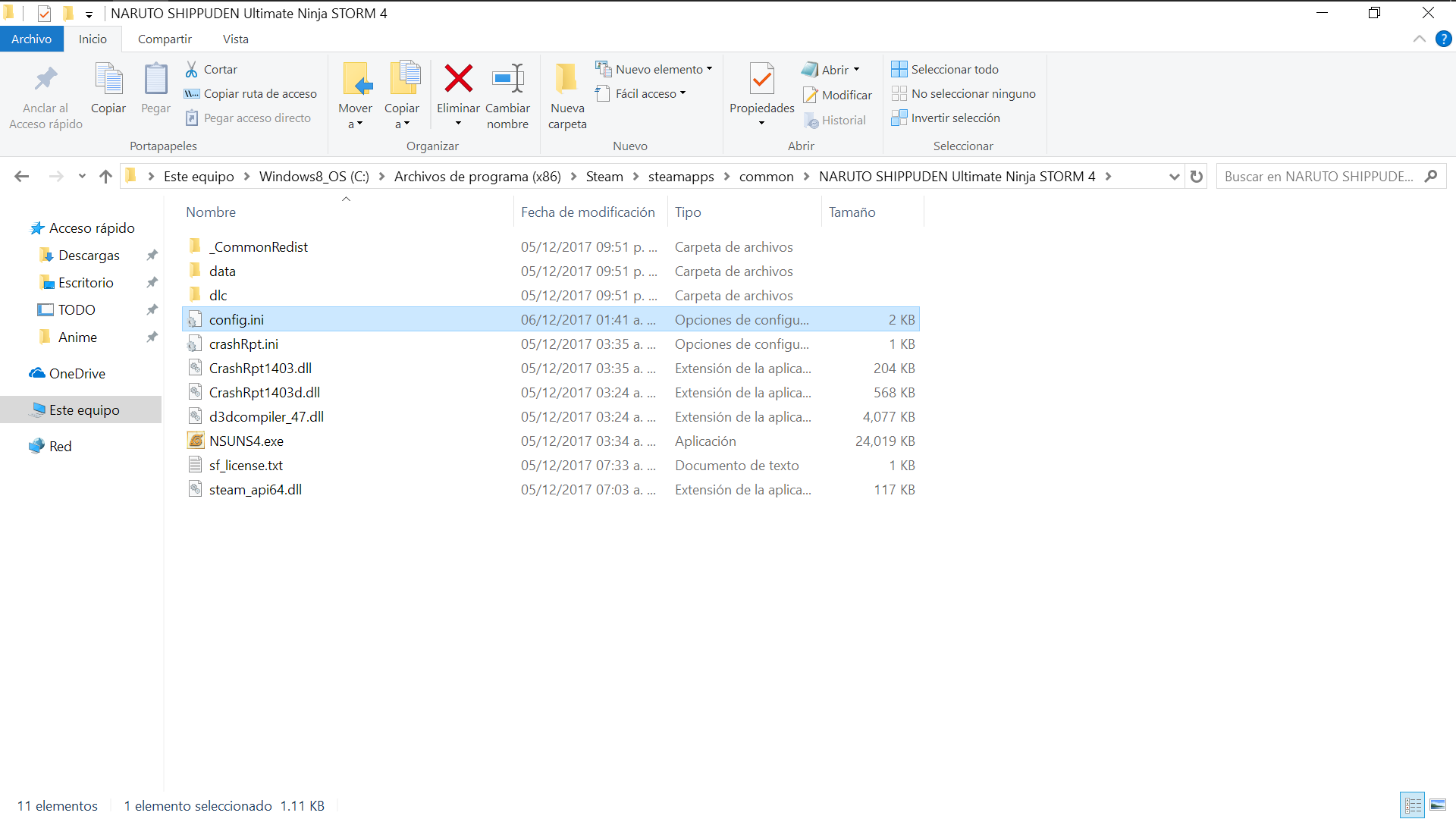Screen dimensions: 1456x819
Task: Click the search magnifier icon
Action: pyautogui.click(x=1431, y=176)
